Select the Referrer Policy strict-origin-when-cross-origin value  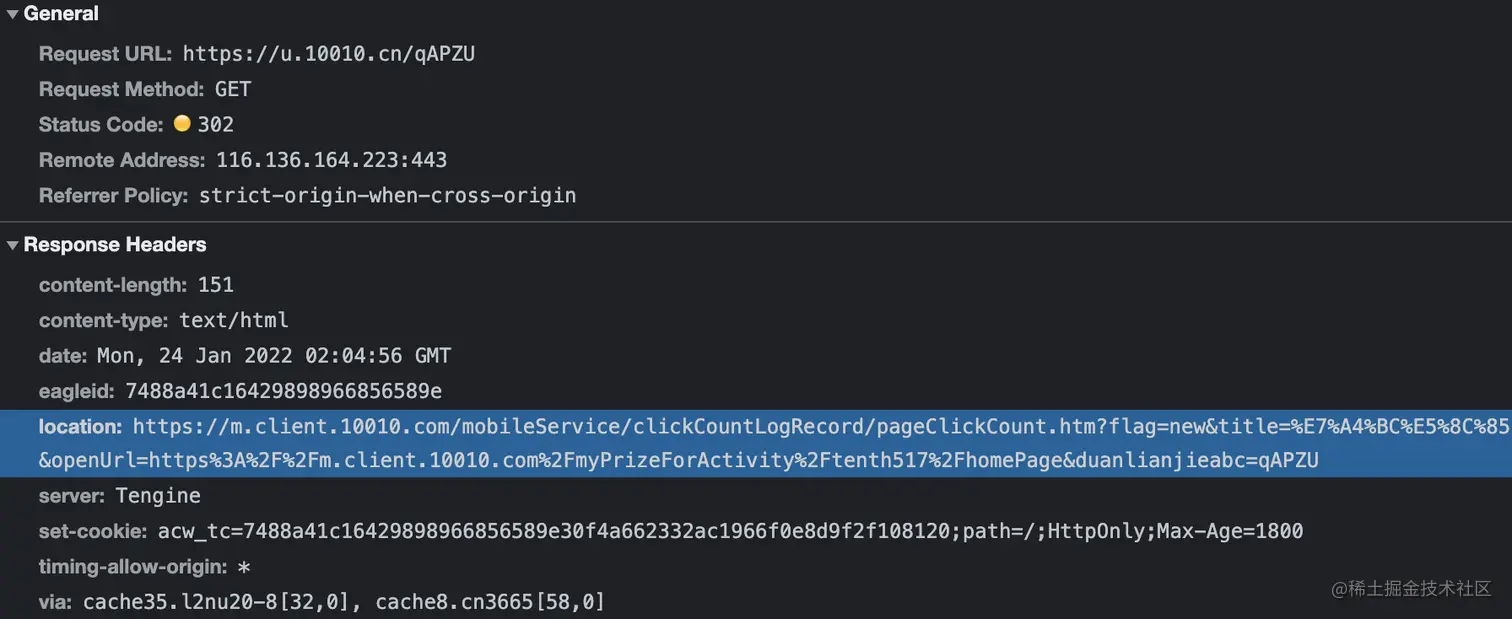(x=388, y=196)
